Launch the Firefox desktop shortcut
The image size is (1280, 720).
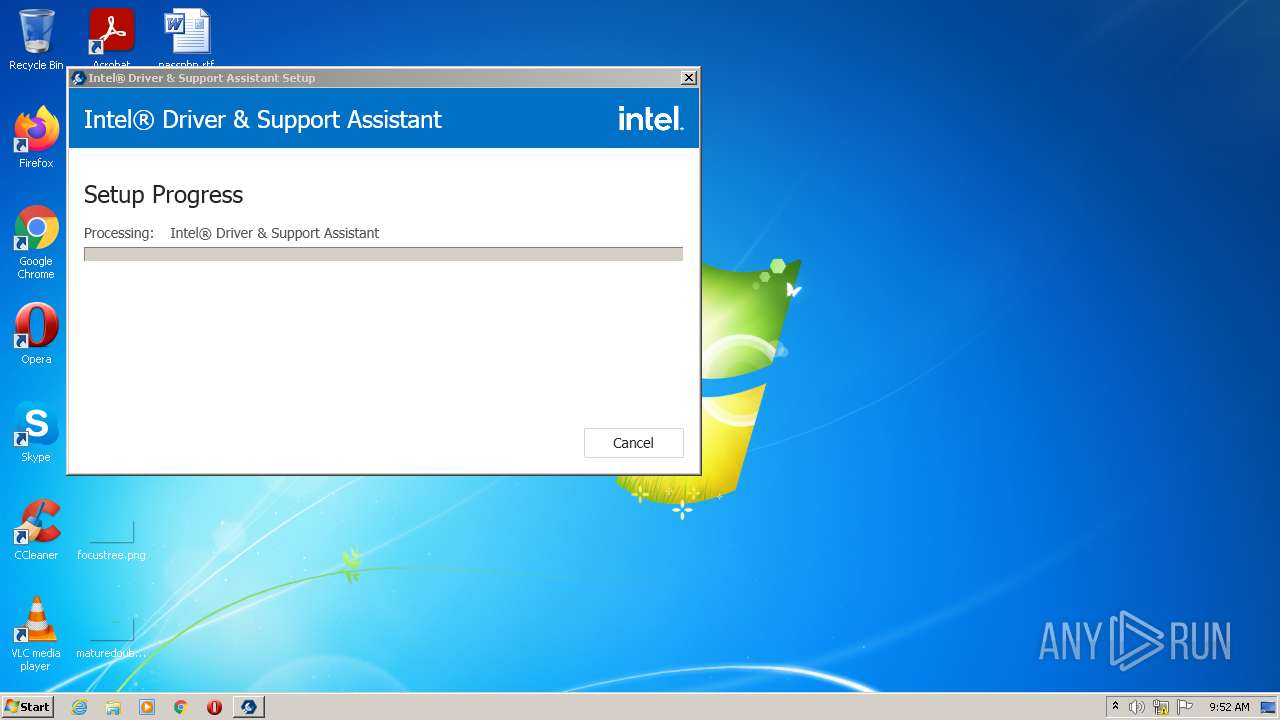pyautogui.click(x=36, y=138)
